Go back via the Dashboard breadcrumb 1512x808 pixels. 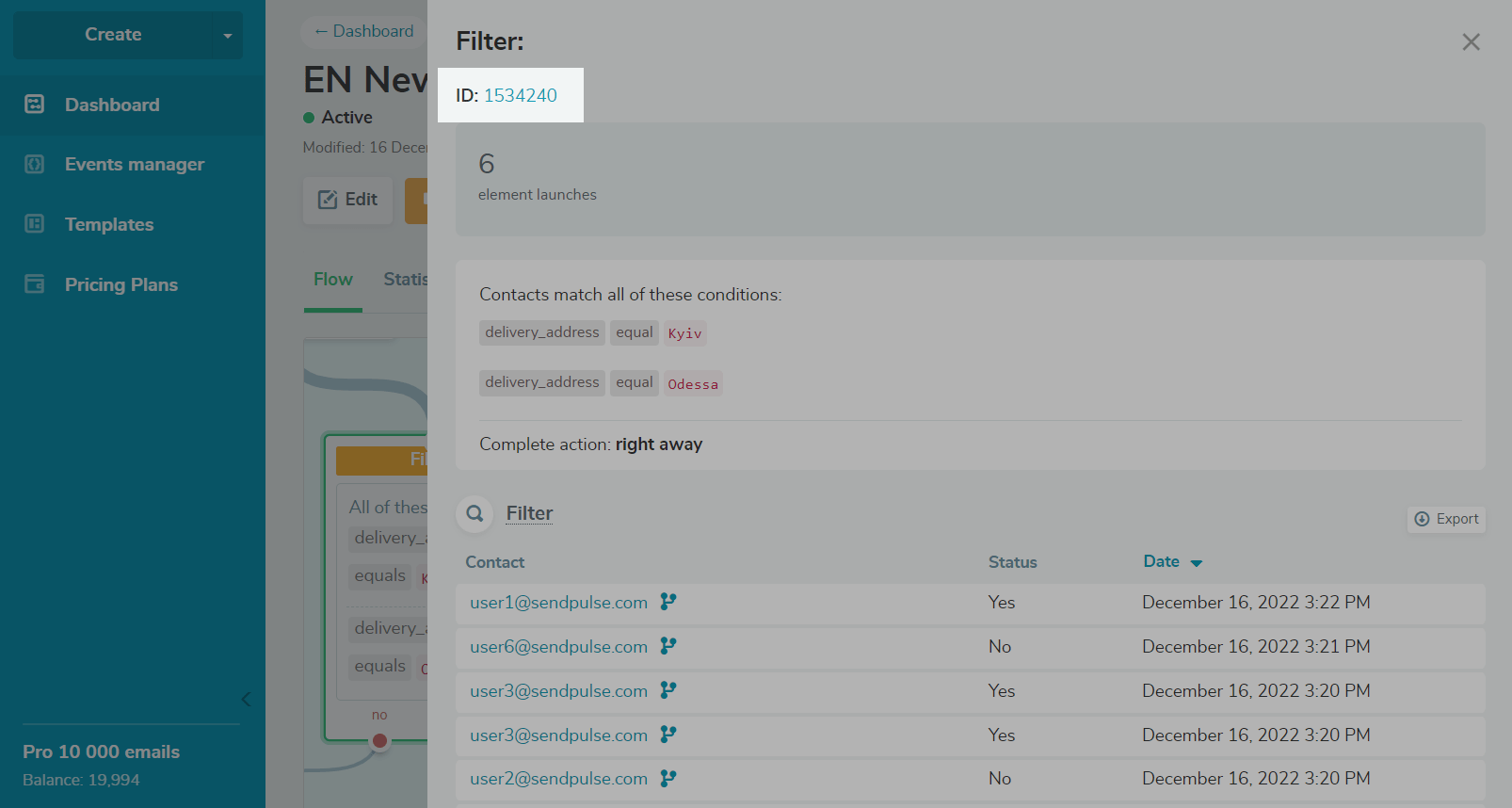point(363,31)
